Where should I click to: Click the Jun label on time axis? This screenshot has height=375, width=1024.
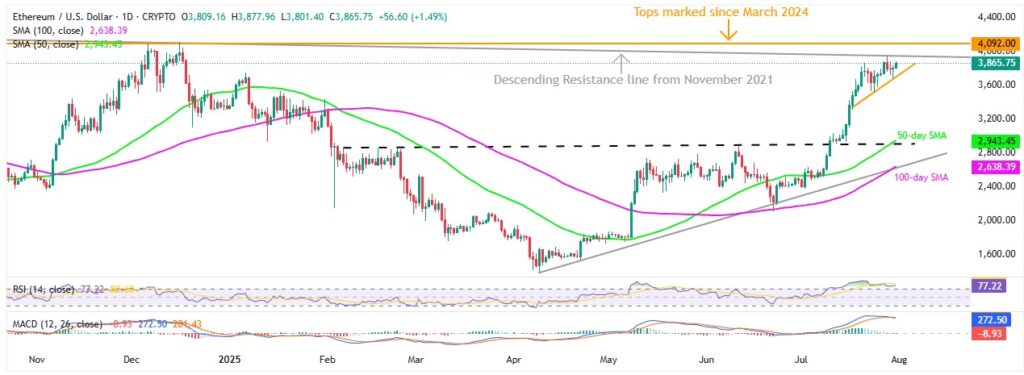pyautogui.click(x=707, y=359)
